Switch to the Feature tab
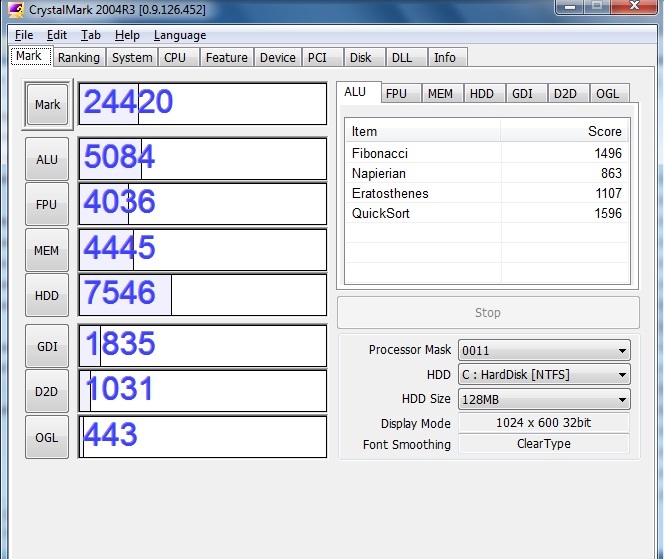This screenshot has height=559, width=664. [227, 58]
